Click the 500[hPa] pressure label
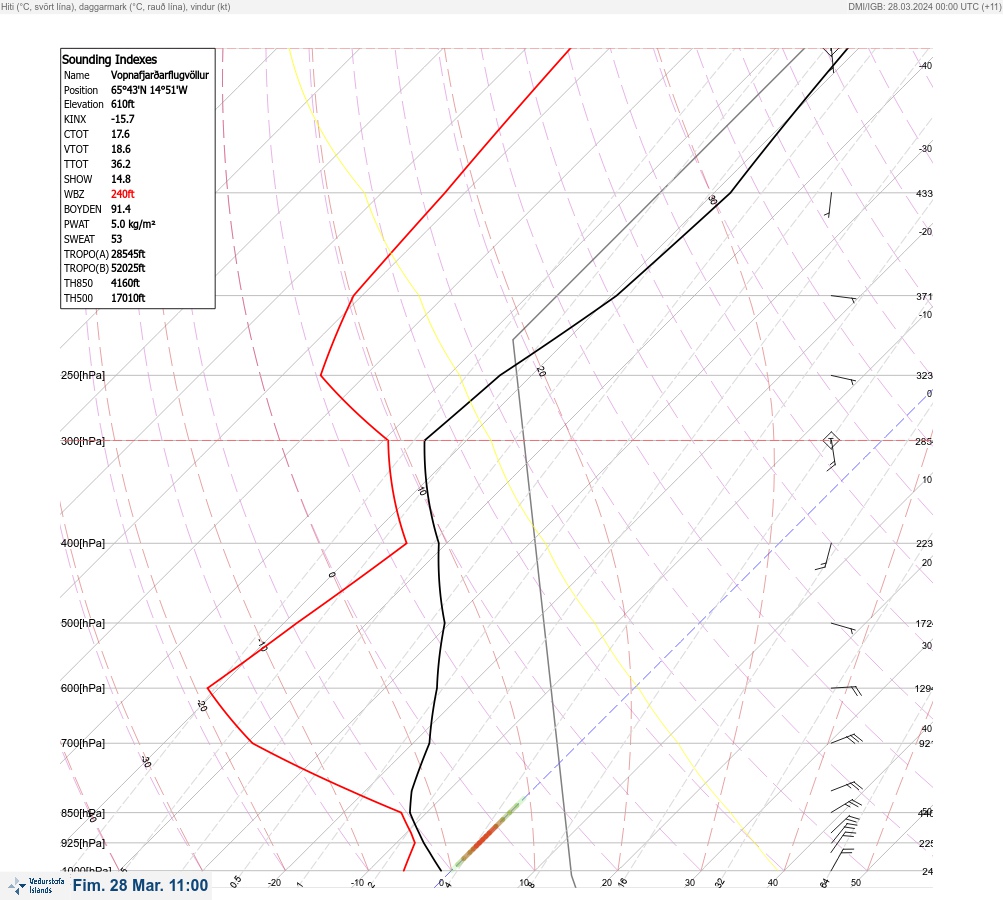Viewport: 1003px width, 900px height. coord(83,624)
